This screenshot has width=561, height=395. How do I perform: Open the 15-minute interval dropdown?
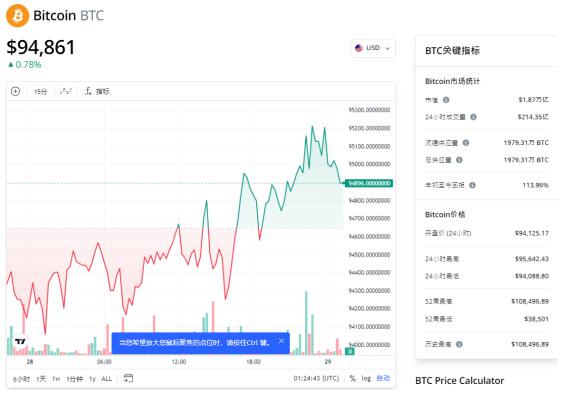tap(40, 92)
